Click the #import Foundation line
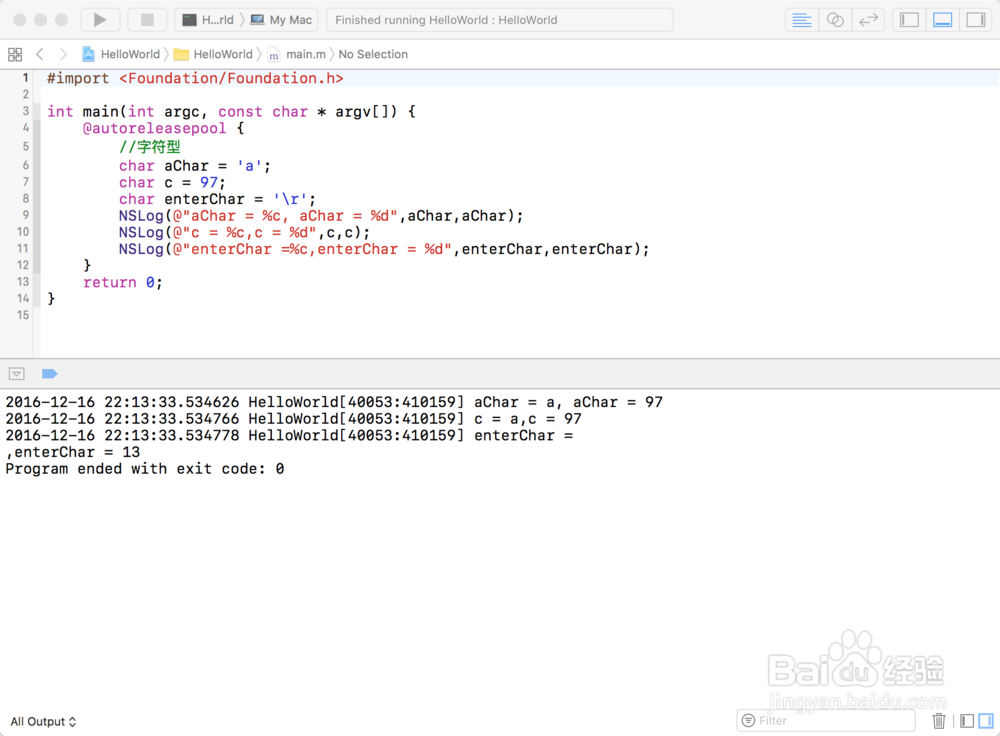Image resolution: width=1000 pixels, height=736 pixels. [195, 78]
